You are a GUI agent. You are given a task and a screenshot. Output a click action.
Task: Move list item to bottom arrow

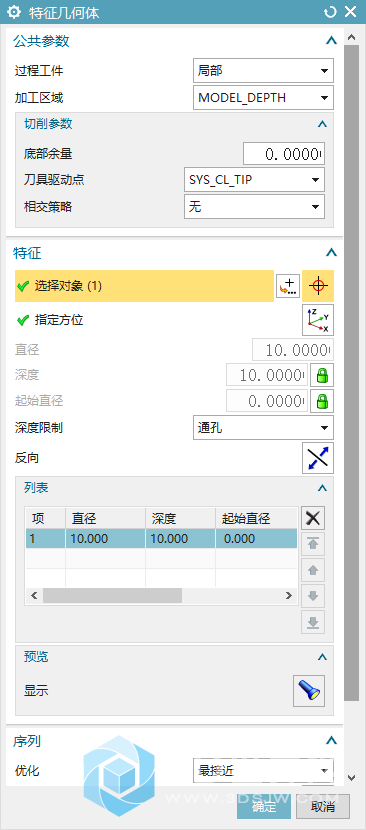pyautogui.click(x=313, y=622)
